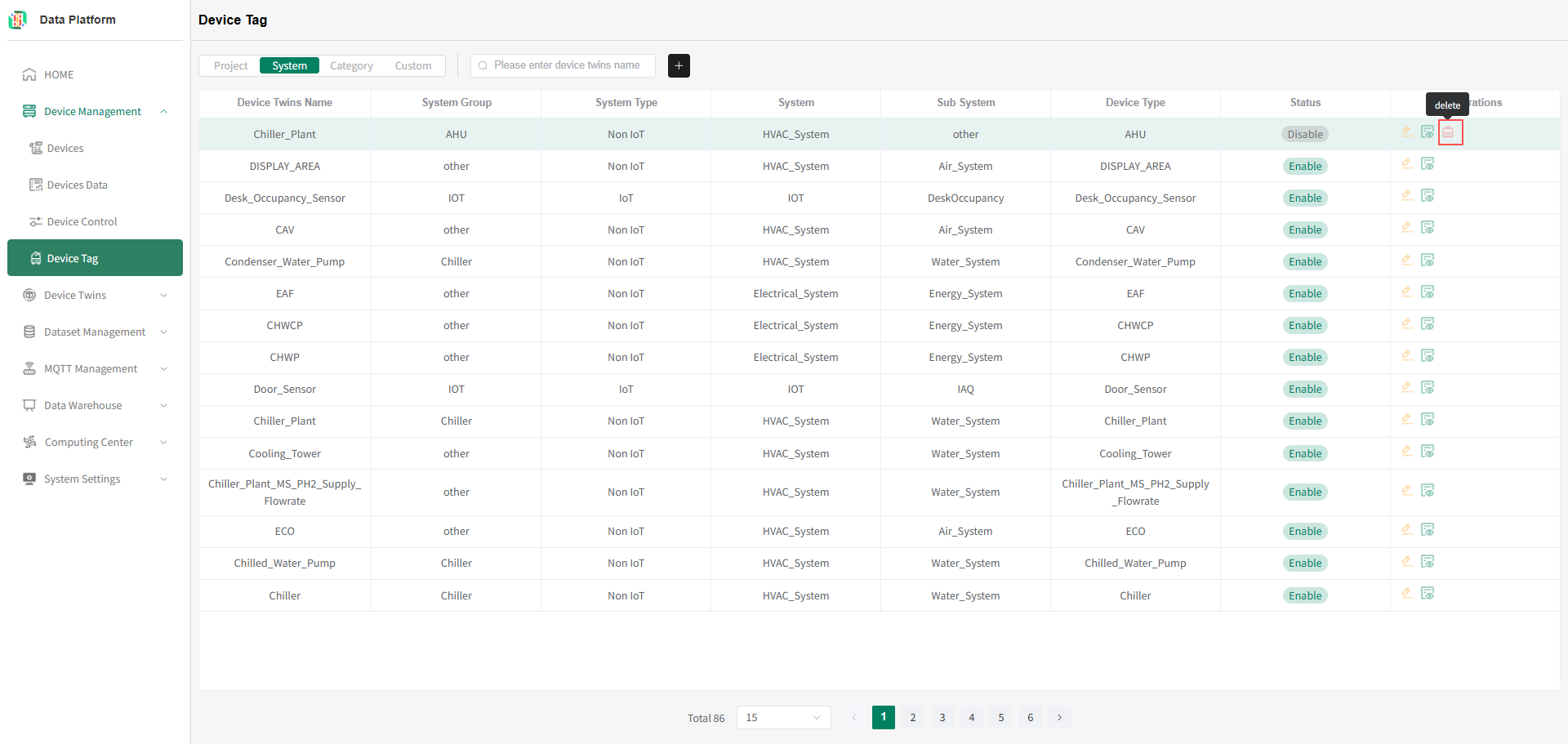
Task: Click the System Type column header
Action: 626,102
